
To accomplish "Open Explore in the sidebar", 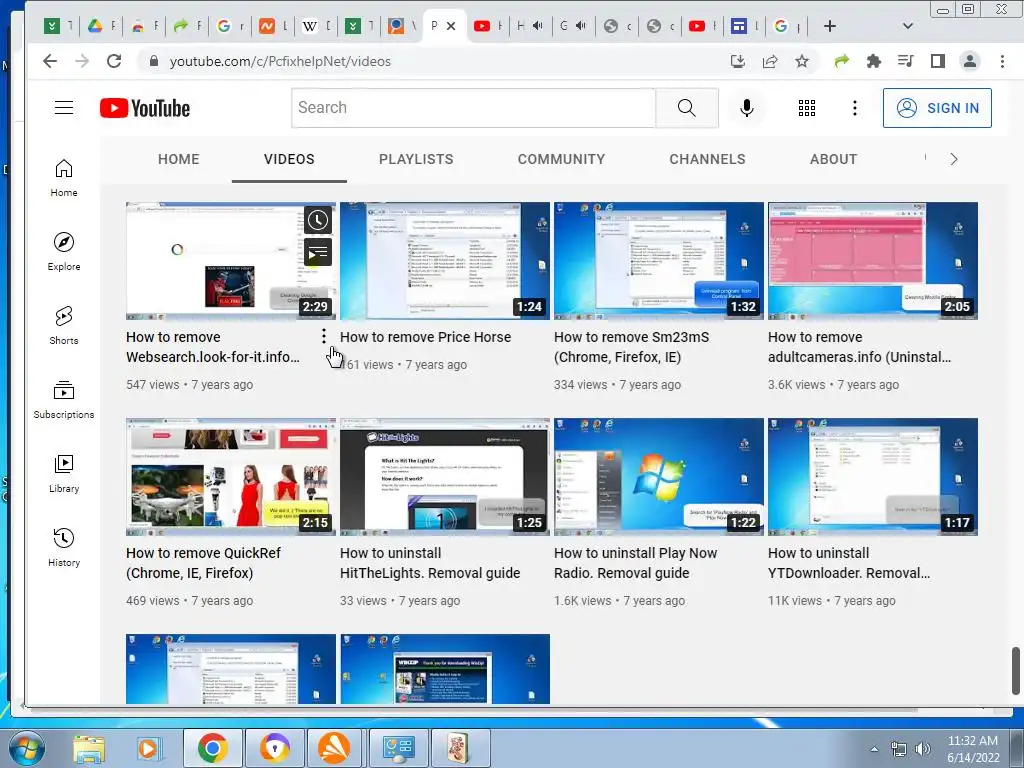I will pos(64,252).
